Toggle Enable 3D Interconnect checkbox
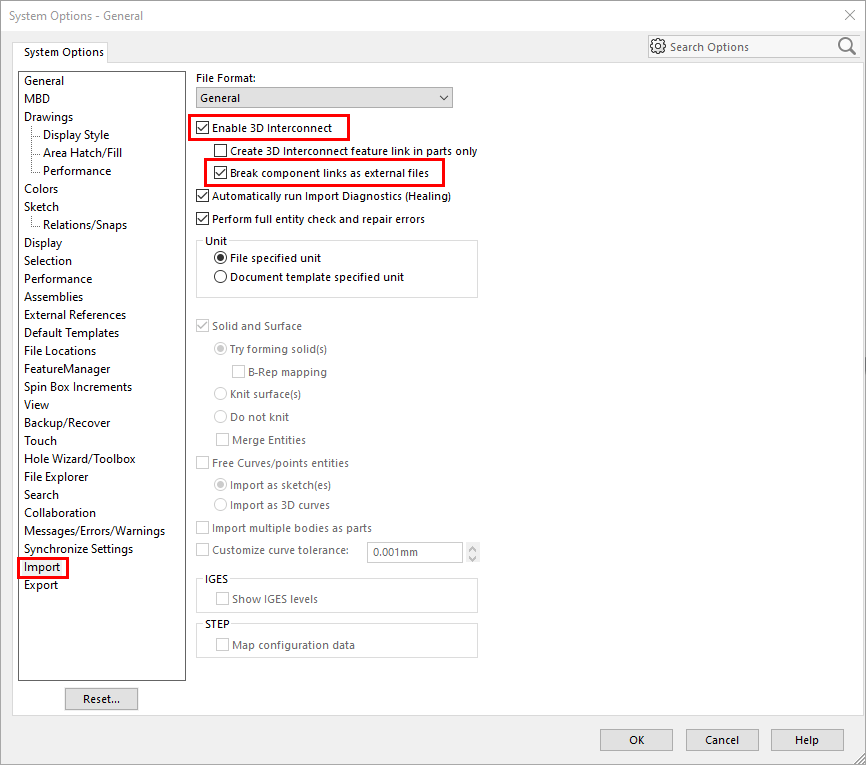This screenshot has width=866, height=765. 203,128
